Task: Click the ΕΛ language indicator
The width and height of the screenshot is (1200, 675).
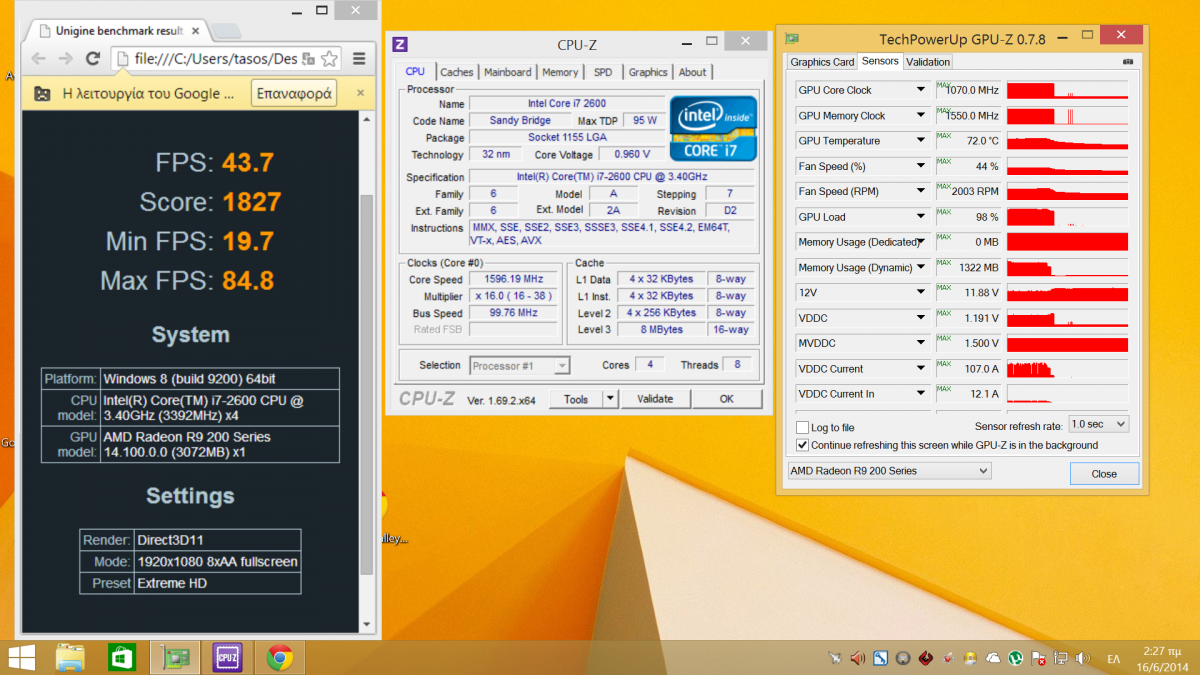Action: 1113,658
